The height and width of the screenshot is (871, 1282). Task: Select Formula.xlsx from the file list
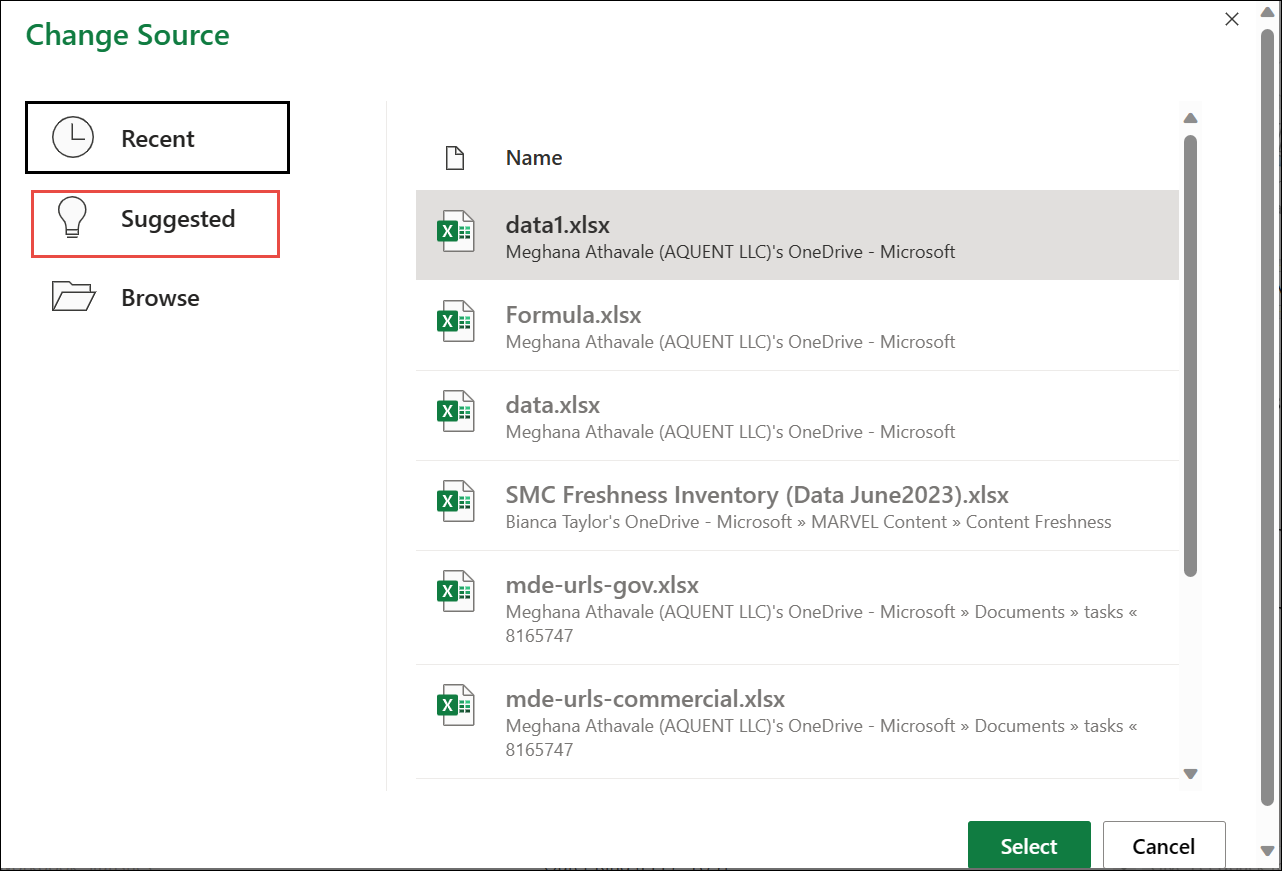pyautogui.click(x=700, y=325)
